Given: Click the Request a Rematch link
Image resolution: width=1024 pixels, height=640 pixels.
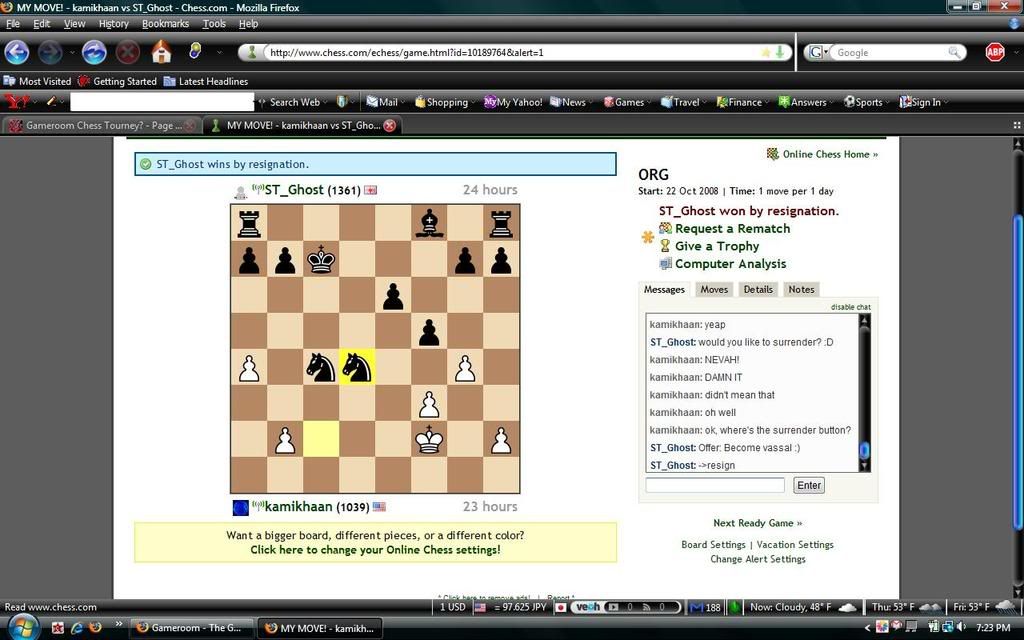Looking at the screenshot, I should [x=732, y=229].
